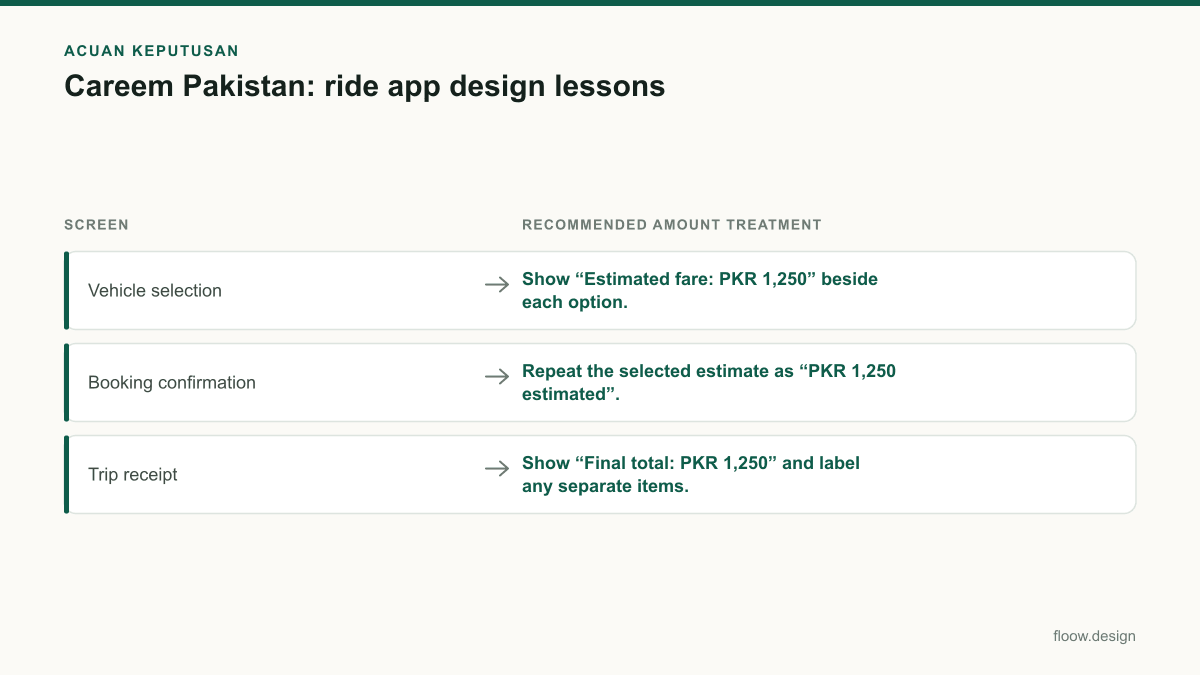
Task: Click the 'SCREEN' column header
Action: [x=96, y=225]
